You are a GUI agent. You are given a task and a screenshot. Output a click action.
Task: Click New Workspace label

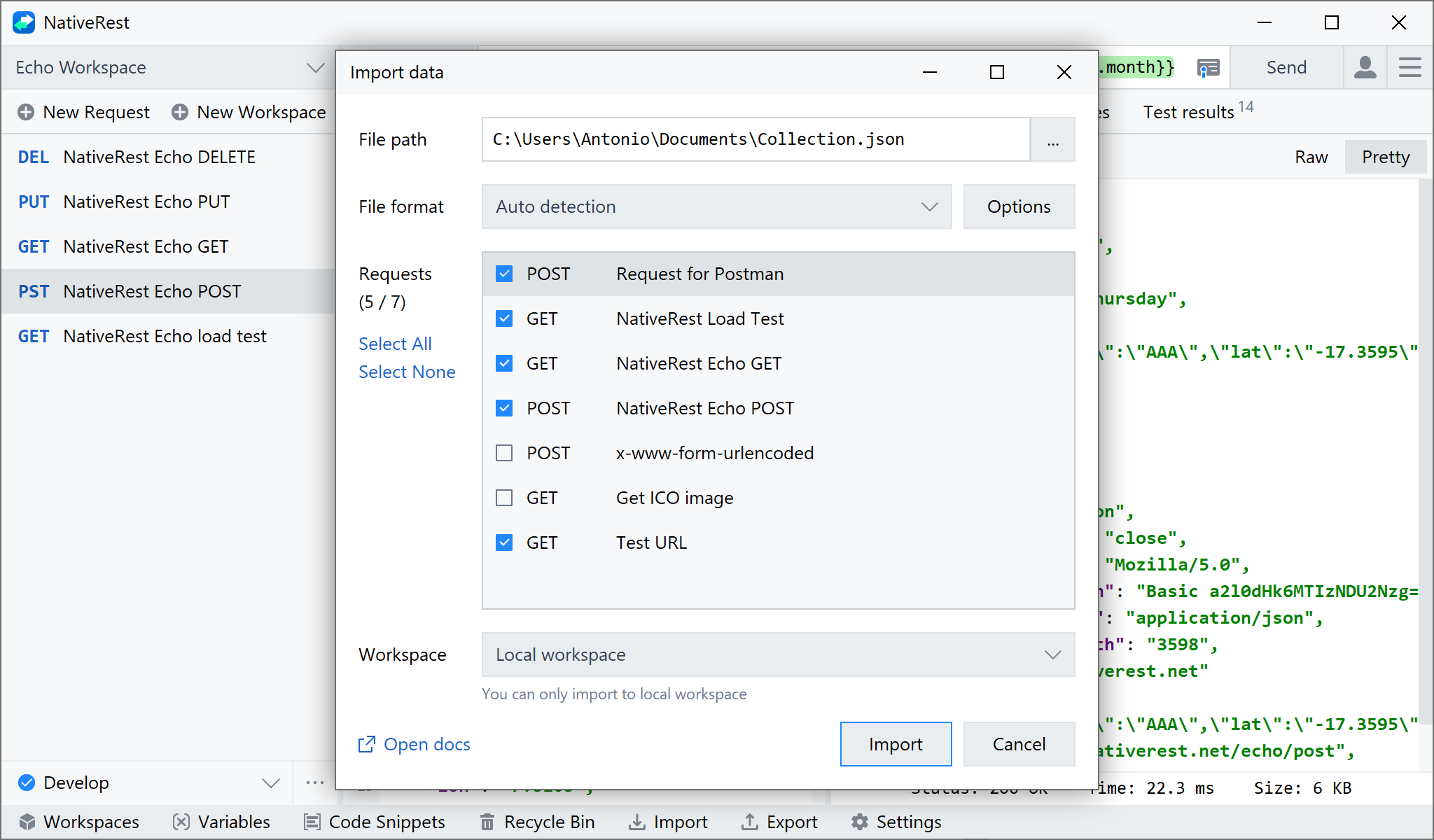(x=261, y=112)
